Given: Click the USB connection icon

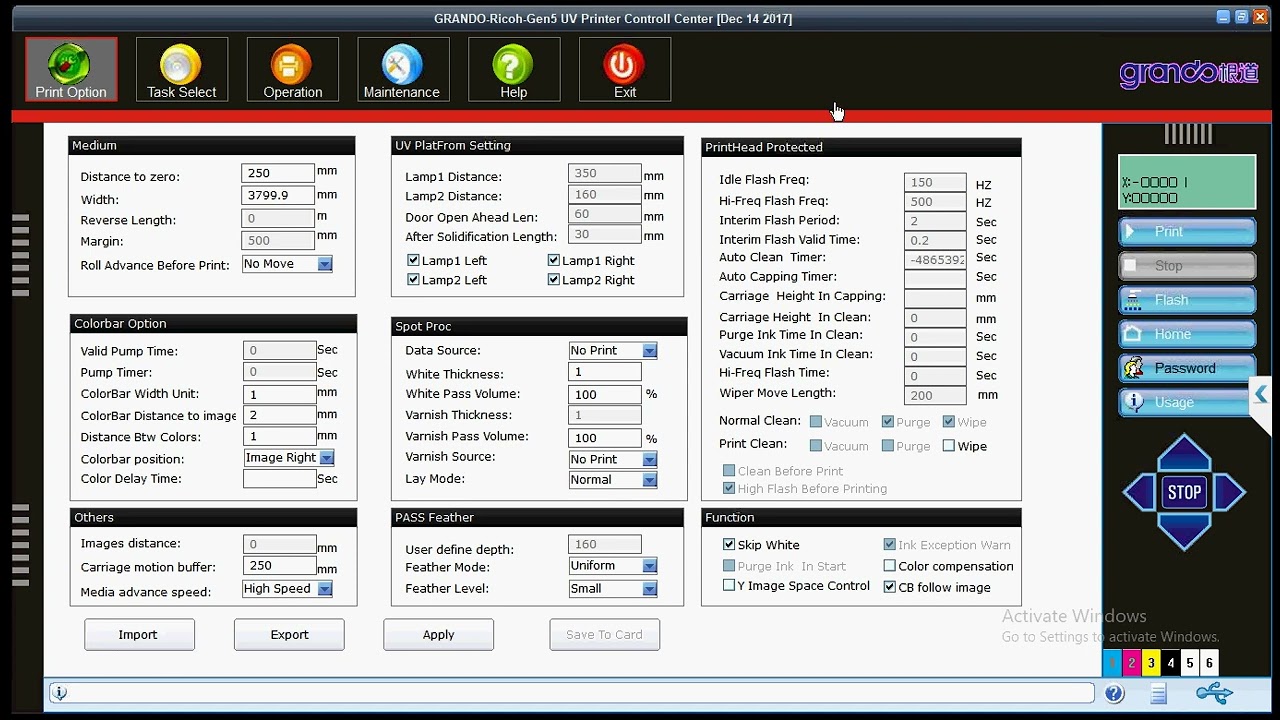Looking at the screenshot, I should pos(1214,692).
